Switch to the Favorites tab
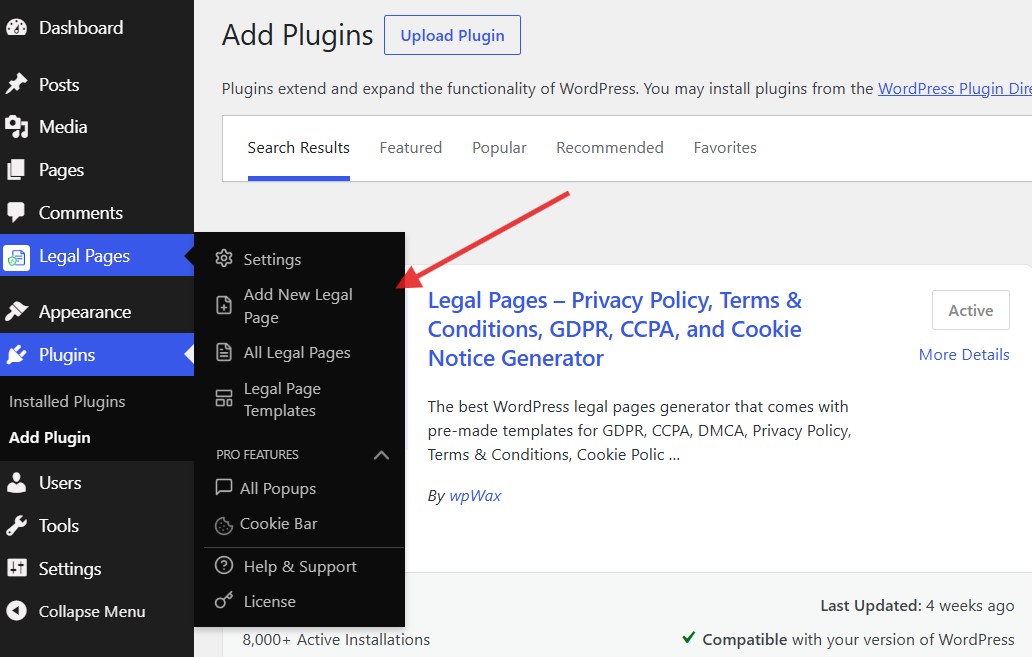This screenshot has width=1032, height=657. (725, 147)
